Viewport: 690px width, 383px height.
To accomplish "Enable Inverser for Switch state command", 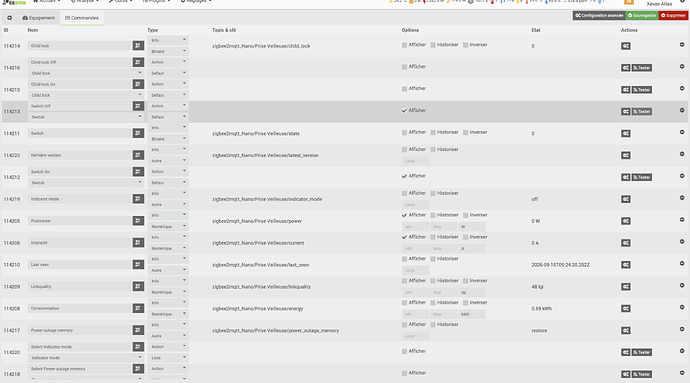I will (x=466, y=133).
